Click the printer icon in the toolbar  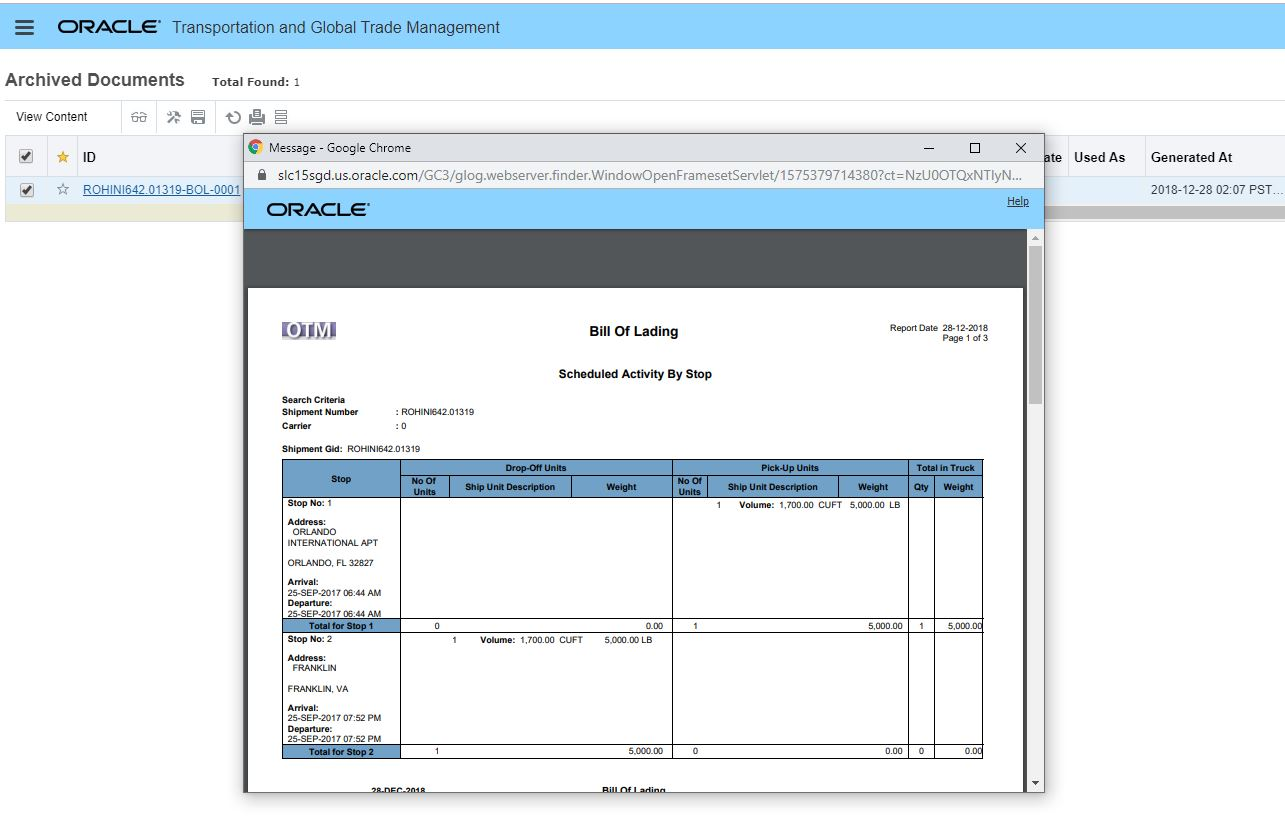257,117
